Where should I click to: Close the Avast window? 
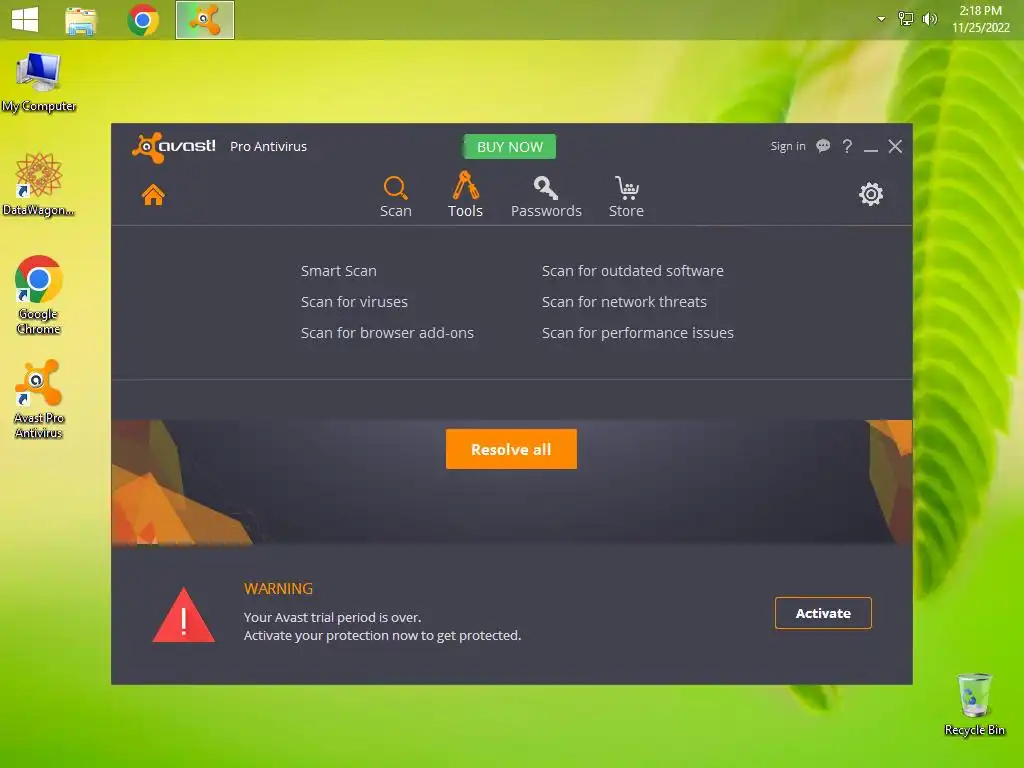[x=895, y=146]
